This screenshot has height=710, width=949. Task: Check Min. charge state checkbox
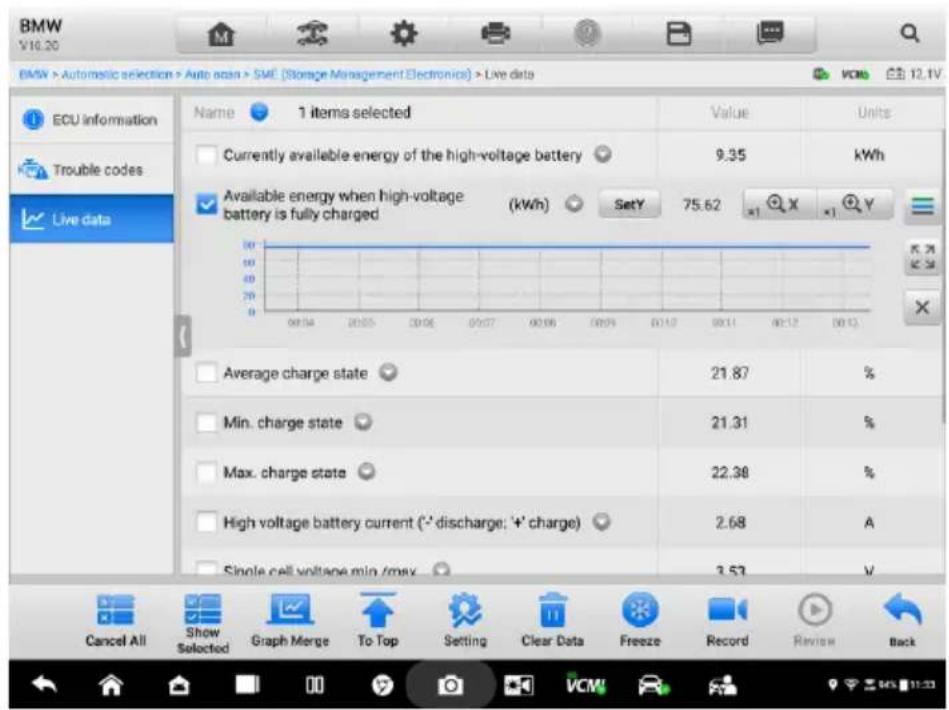206,422
